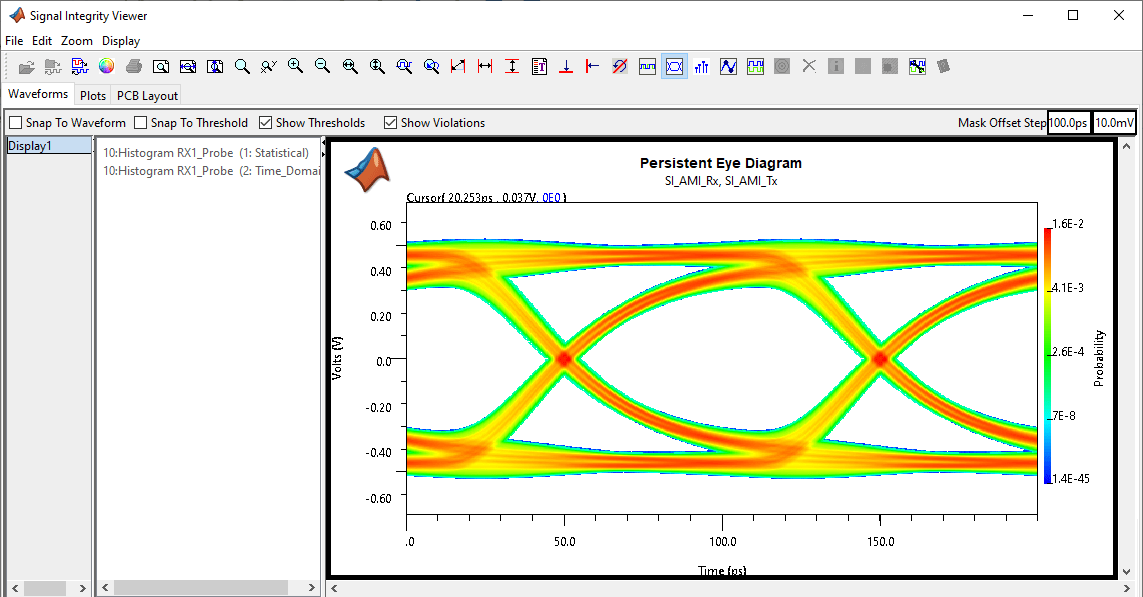Click the zoom in magnifier icon
This screenshot has height=597, width=1143.
(x=295, y=66)
